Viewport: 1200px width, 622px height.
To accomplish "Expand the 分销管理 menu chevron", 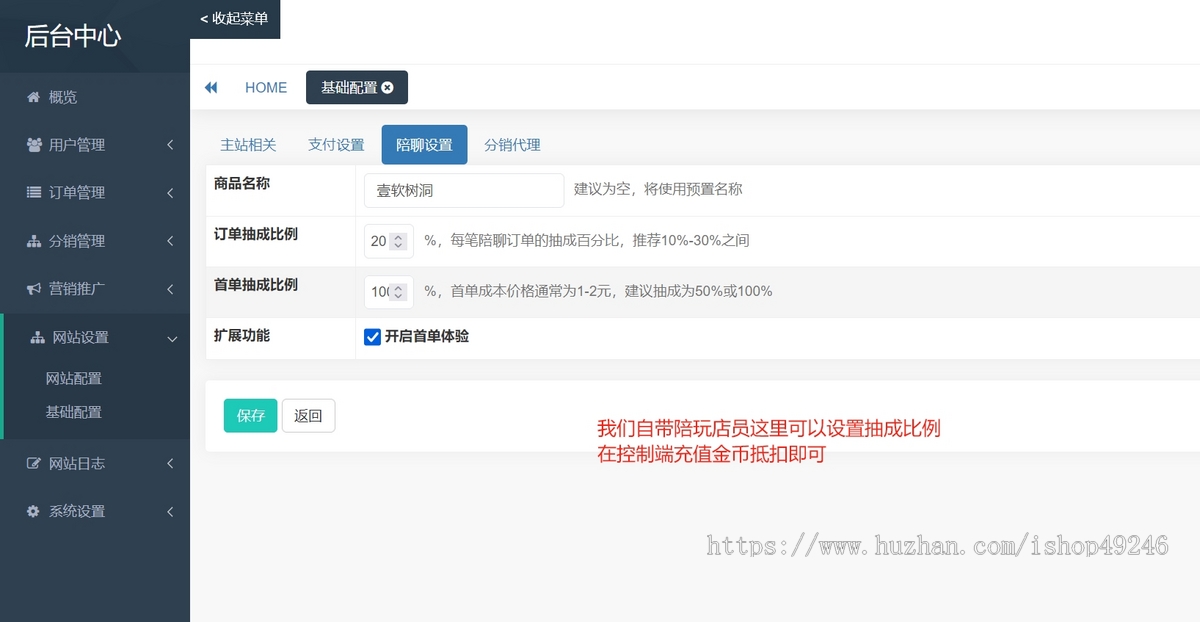I will click(170, 241).
